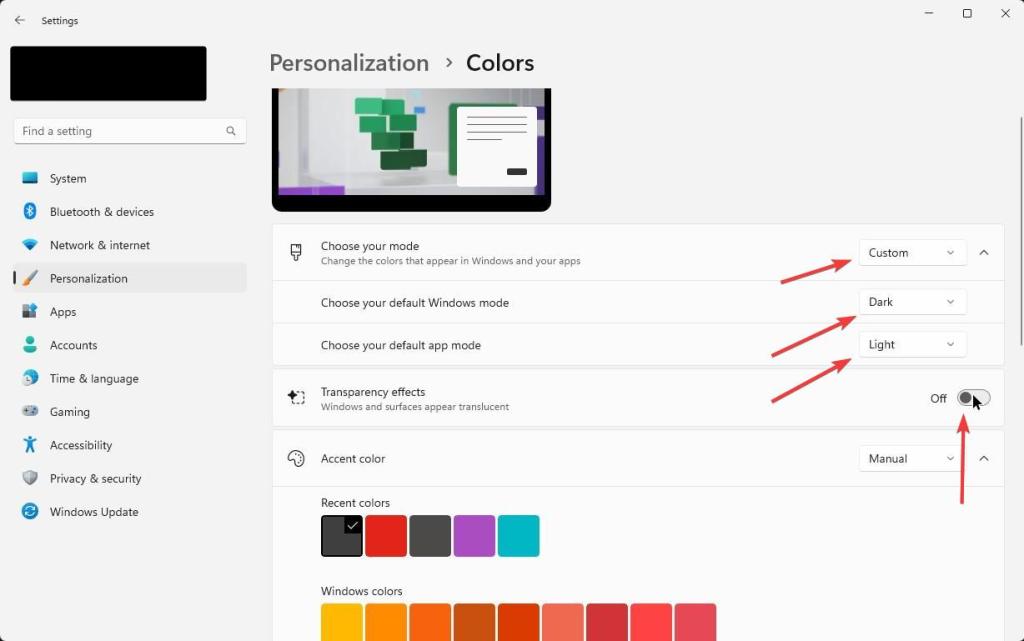The width and height of the screenshot is (1024, 641).
Task: Open Time & language settings
Action: click(x=130, y=378)
